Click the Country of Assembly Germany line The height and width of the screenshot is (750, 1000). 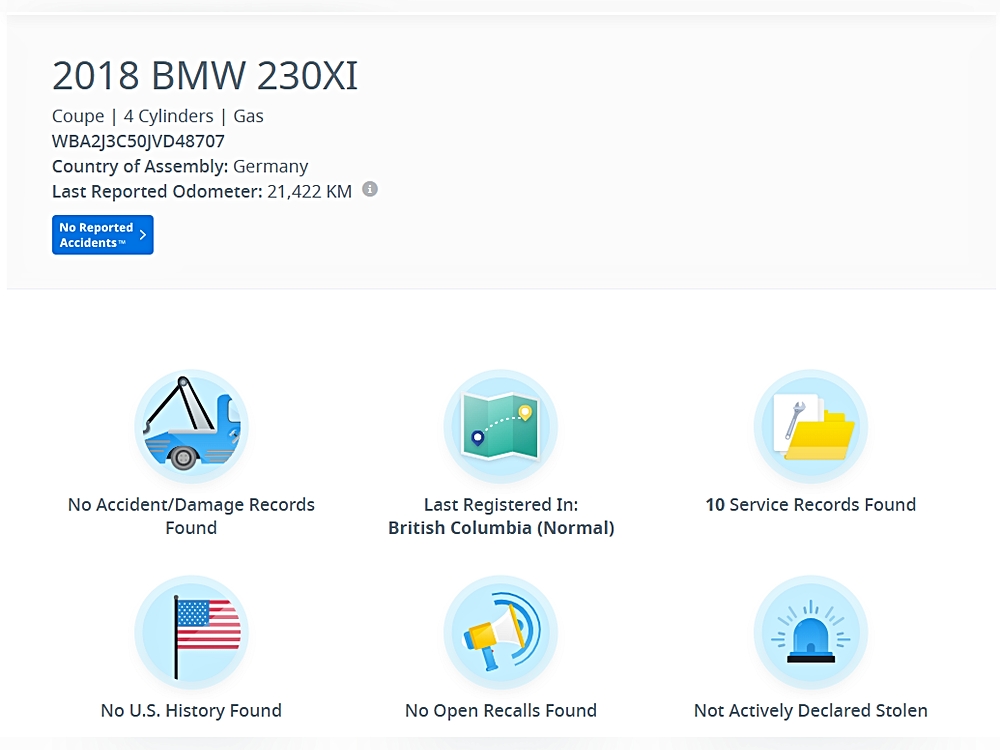(x=180, y=166)
